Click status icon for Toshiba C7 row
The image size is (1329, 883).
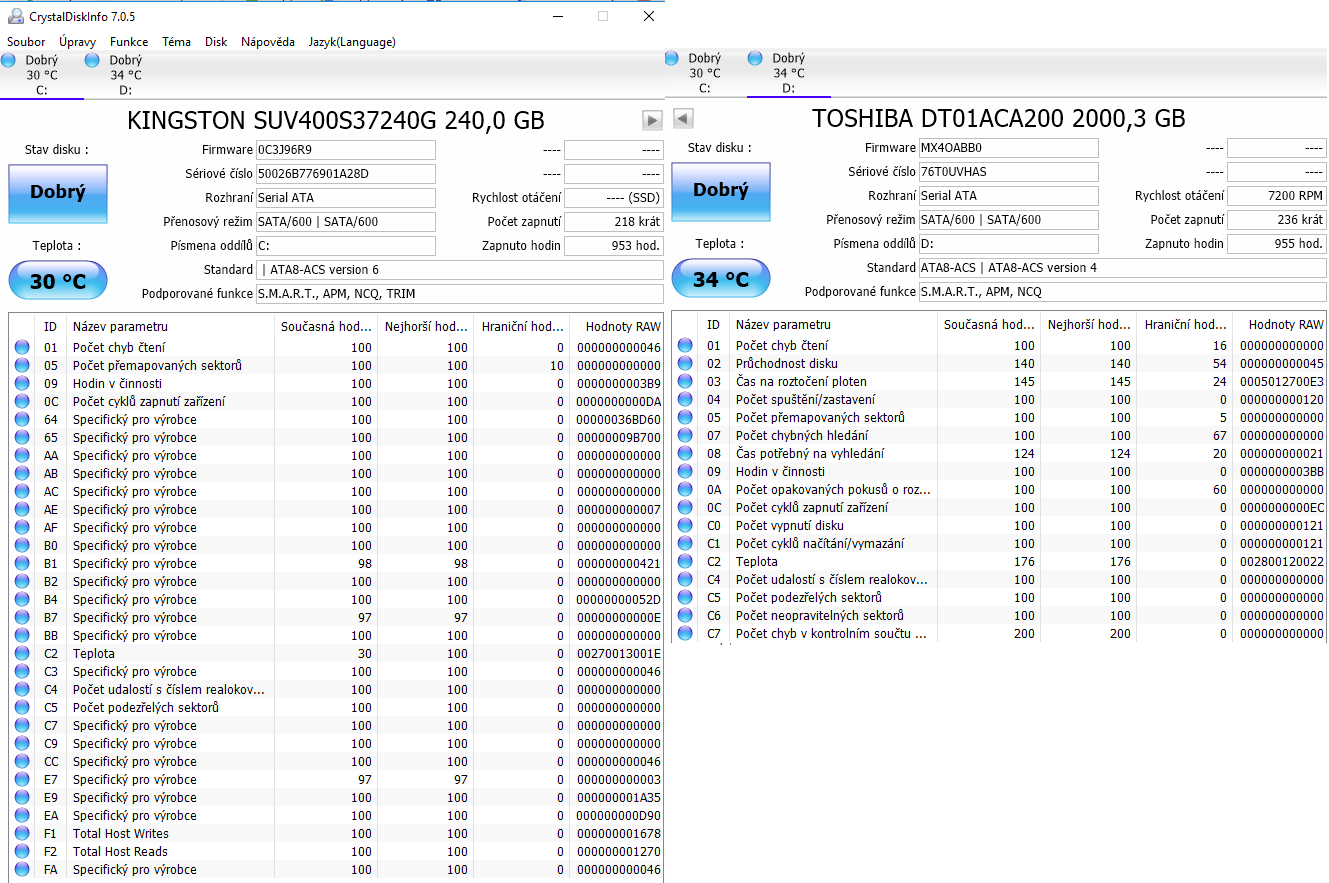pos(685,634)
